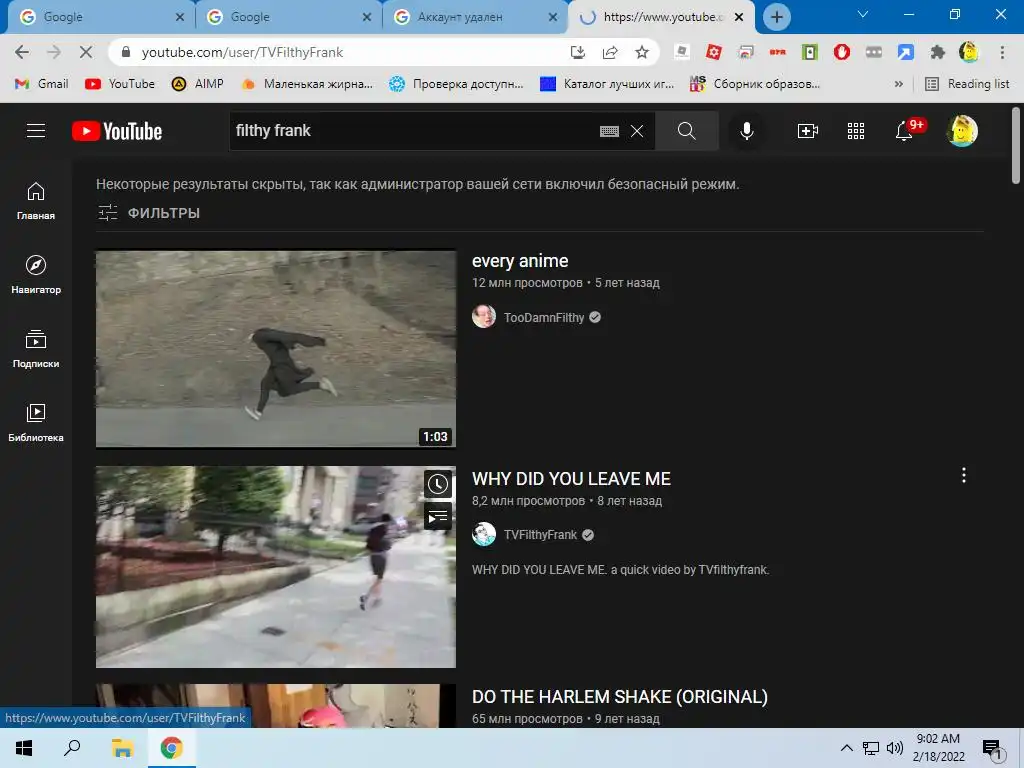
Task: Open the ФИЛЬТРЫ search filters
Action: [149, 213]
